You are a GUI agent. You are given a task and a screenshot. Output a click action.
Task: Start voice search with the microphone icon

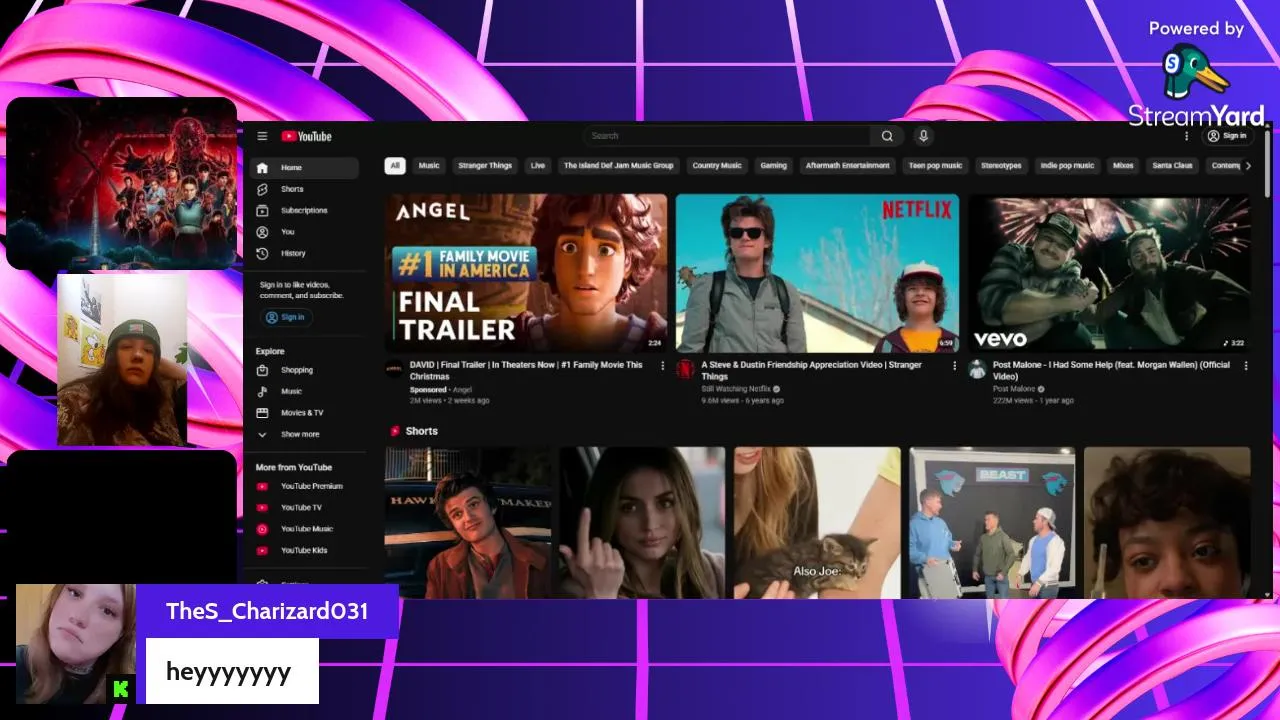coord(924,136)
